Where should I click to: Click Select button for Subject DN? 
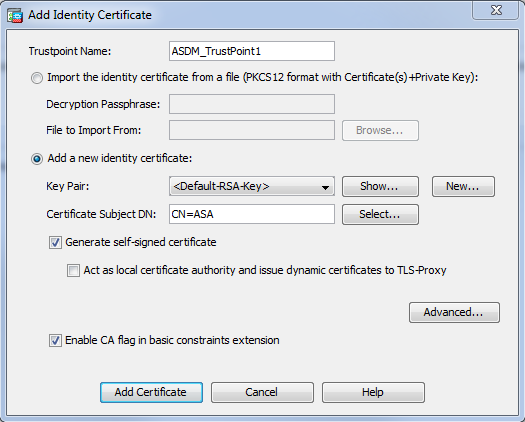[x=380, y=214]
